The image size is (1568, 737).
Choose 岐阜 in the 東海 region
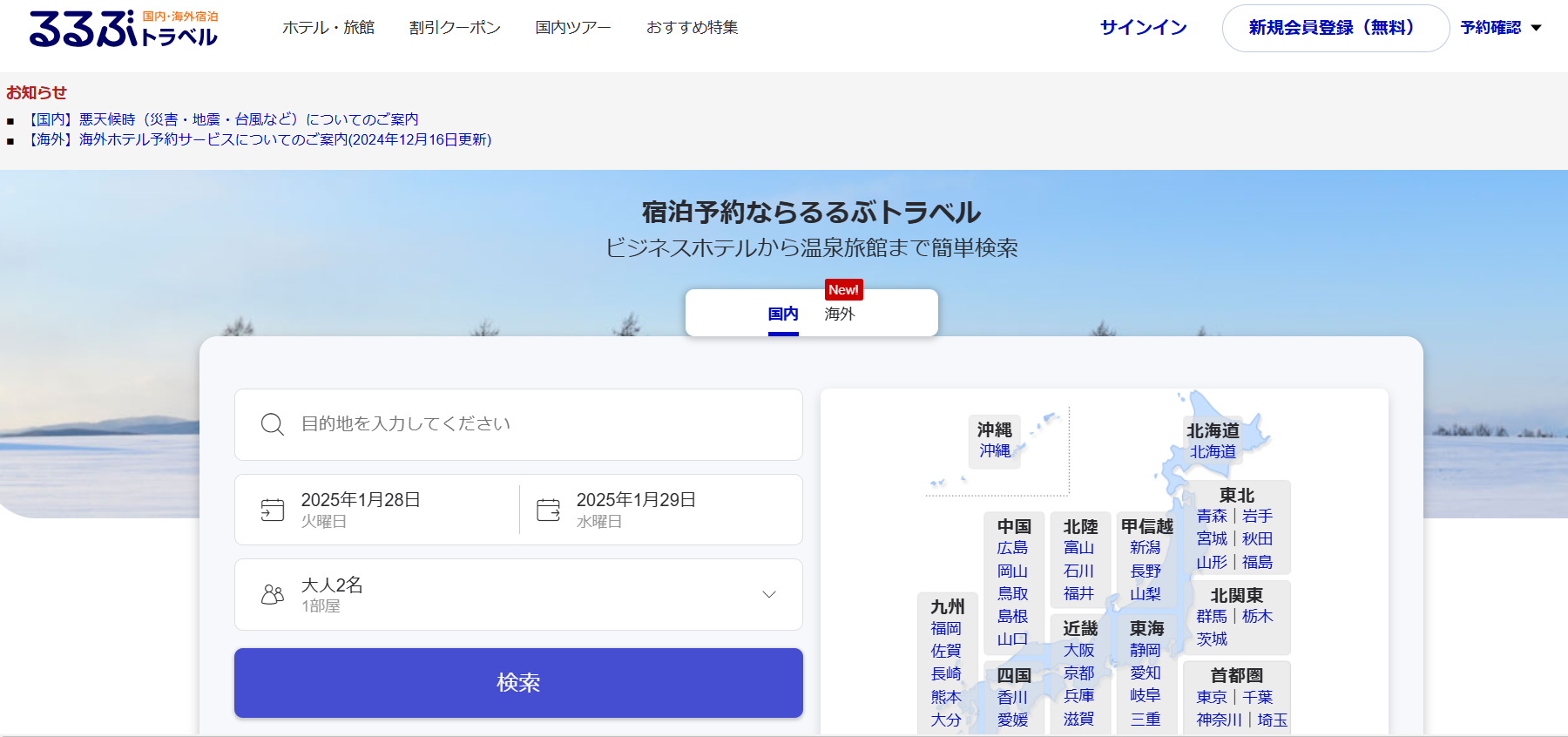point(1146,696)
